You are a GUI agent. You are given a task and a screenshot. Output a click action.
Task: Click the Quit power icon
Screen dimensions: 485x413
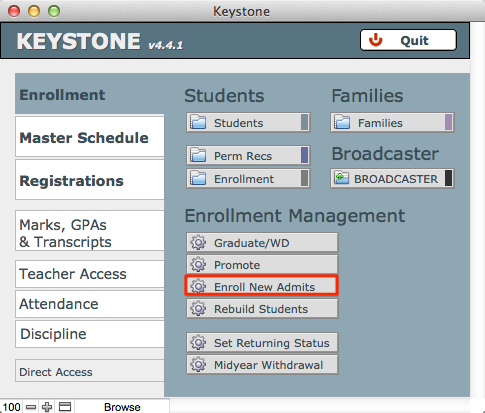[375, 40]
